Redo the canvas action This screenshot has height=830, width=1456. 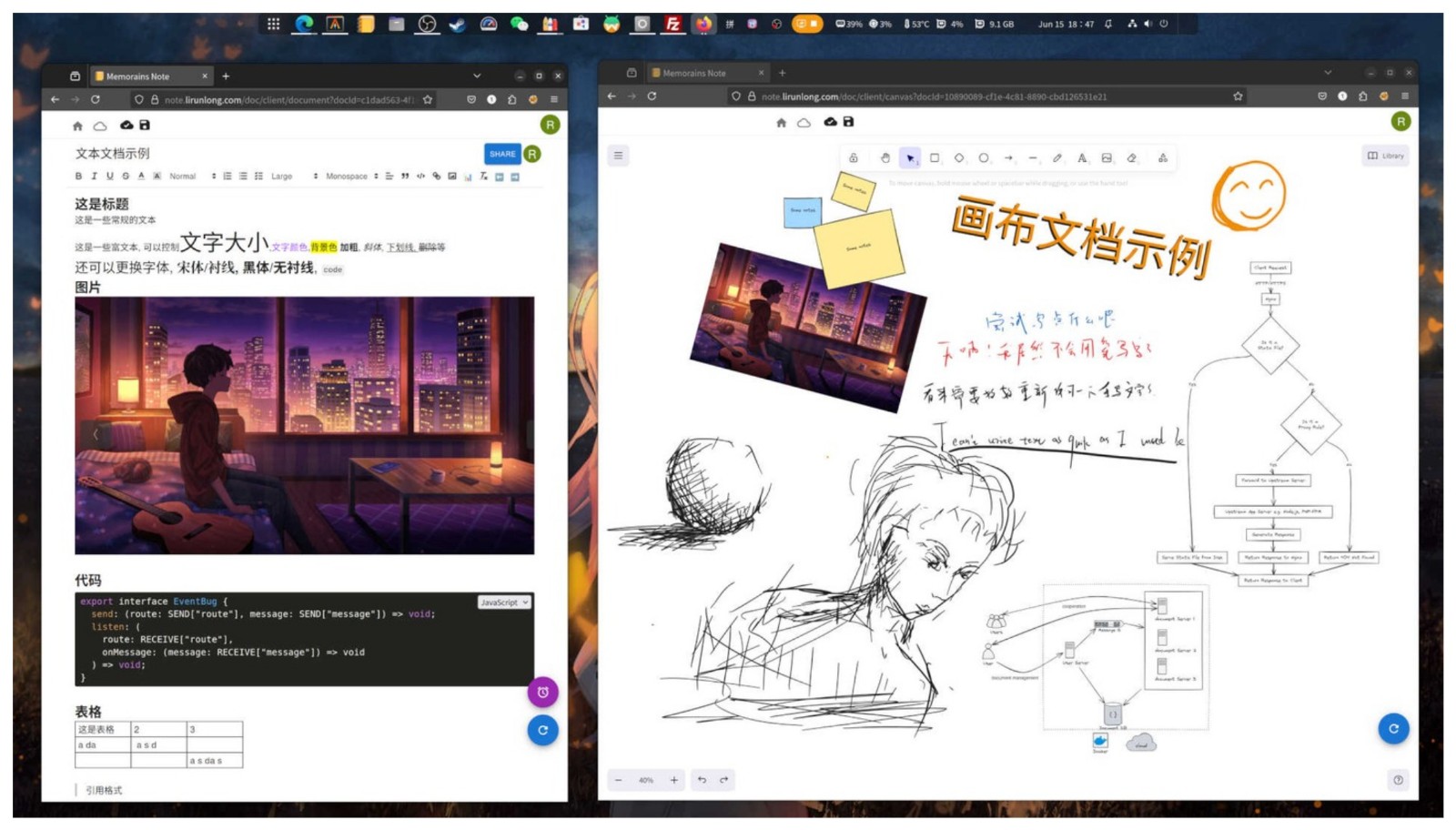(724, 780)
